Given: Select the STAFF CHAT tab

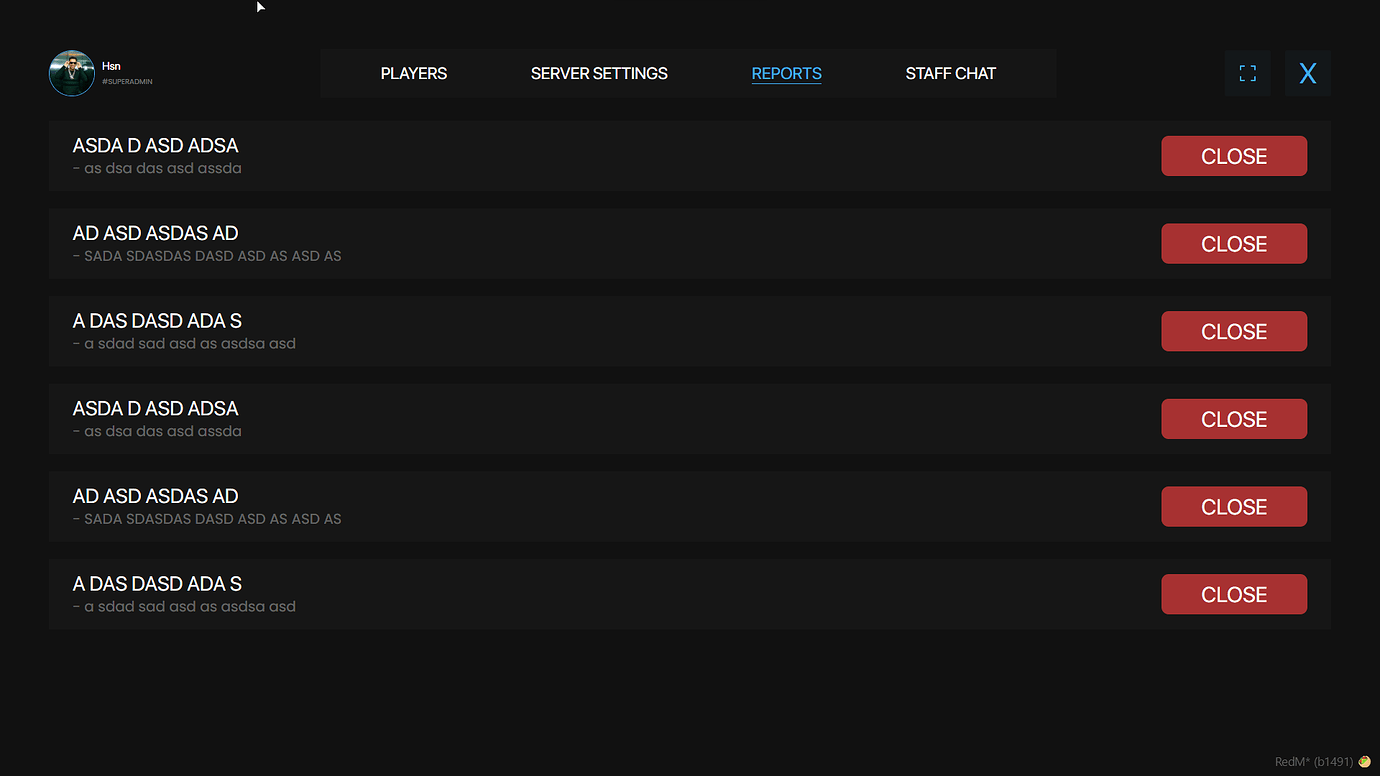Looking at the screenshot, I should (x=950, y=73).
